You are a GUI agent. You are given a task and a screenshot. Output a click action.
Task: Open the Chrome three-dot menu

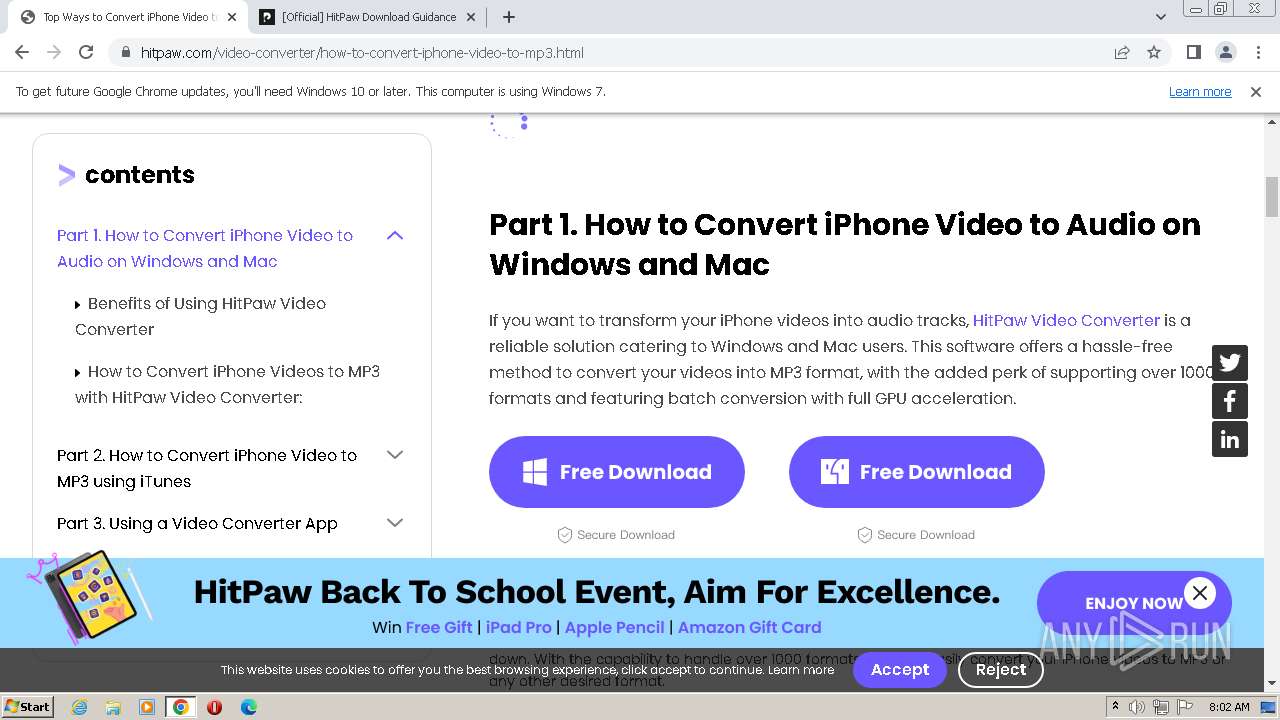[1256, 53]
